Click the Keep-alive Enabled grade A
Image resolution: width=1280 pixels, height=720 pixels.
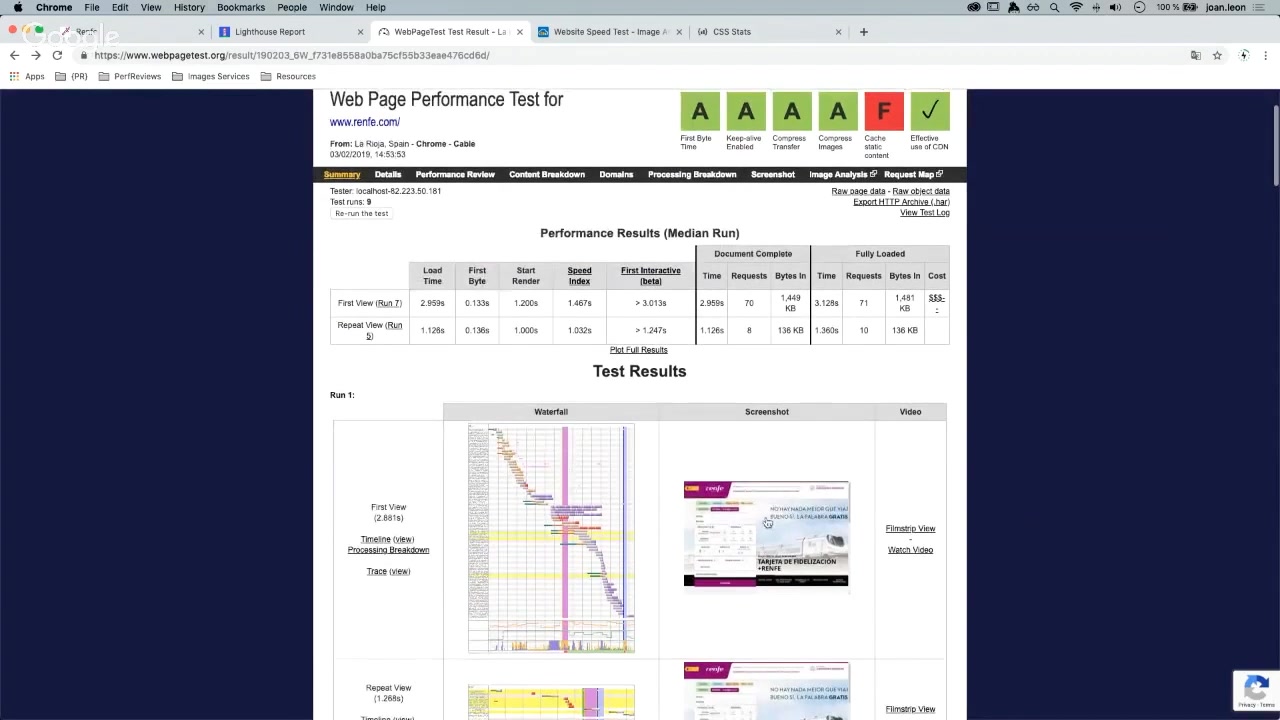746,111
